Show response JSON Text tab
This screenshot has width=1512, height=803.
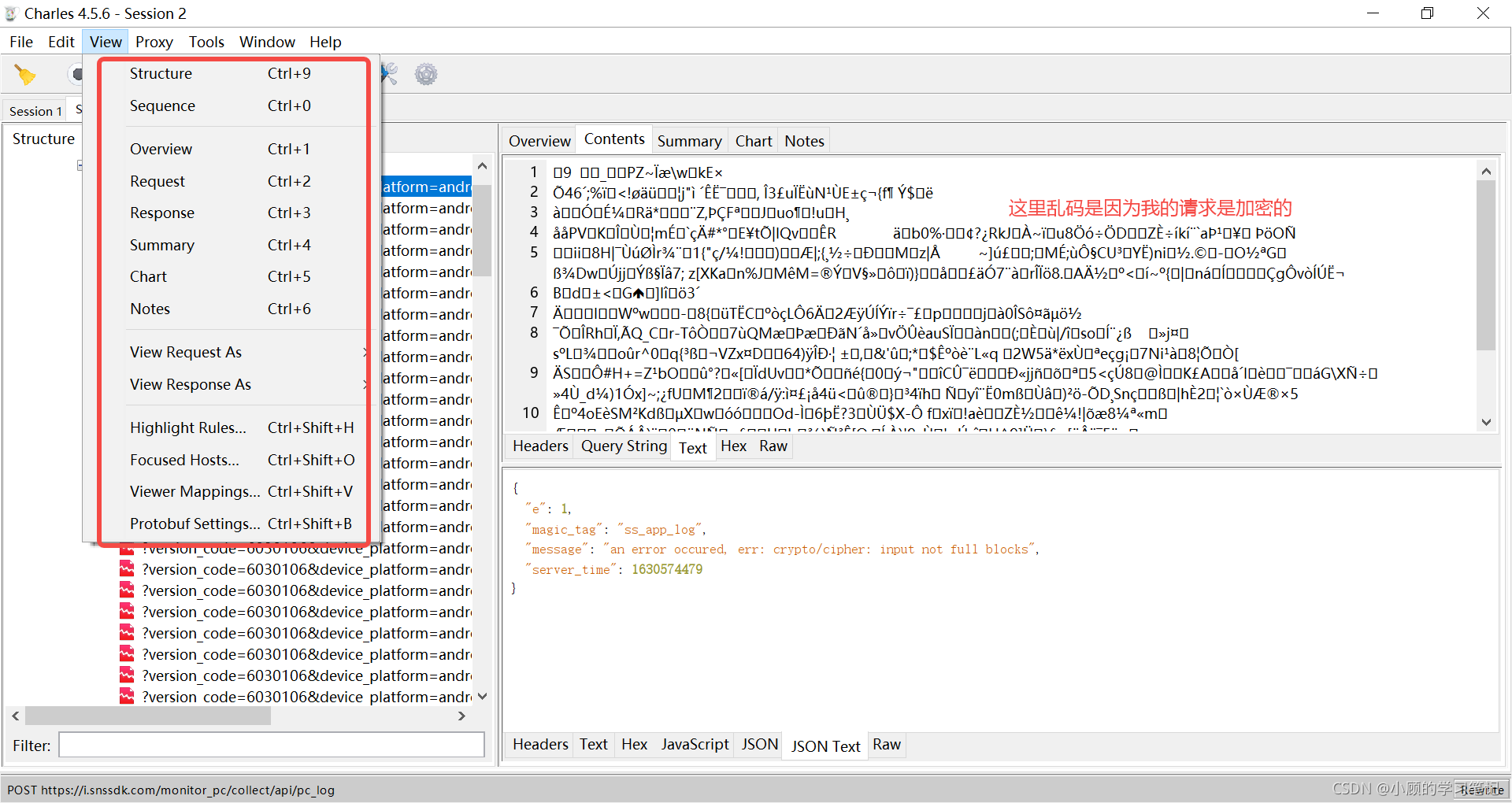(825, 746)
